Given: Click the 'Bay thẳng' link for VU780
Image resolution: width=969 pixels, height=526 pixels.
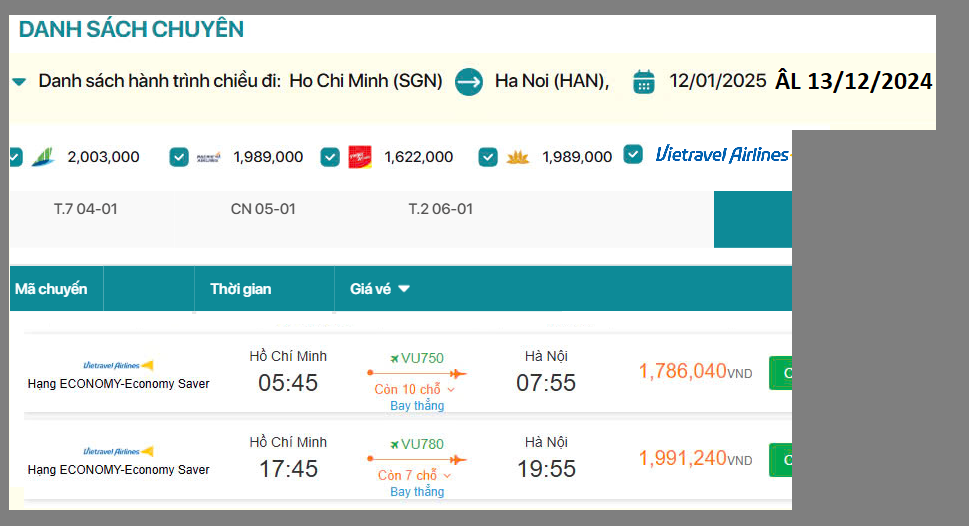Looking at the screenshot, I should [x=417, y=492].
